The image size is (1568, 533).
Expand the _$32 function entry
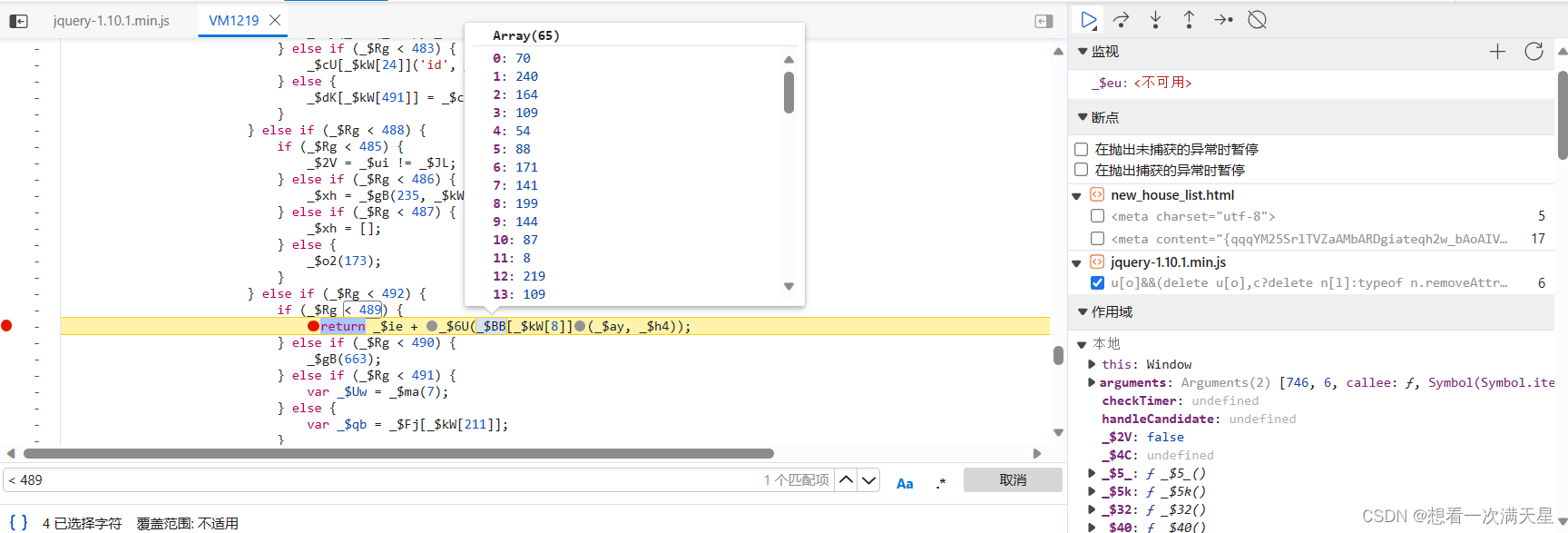[x=1092, y=509]
